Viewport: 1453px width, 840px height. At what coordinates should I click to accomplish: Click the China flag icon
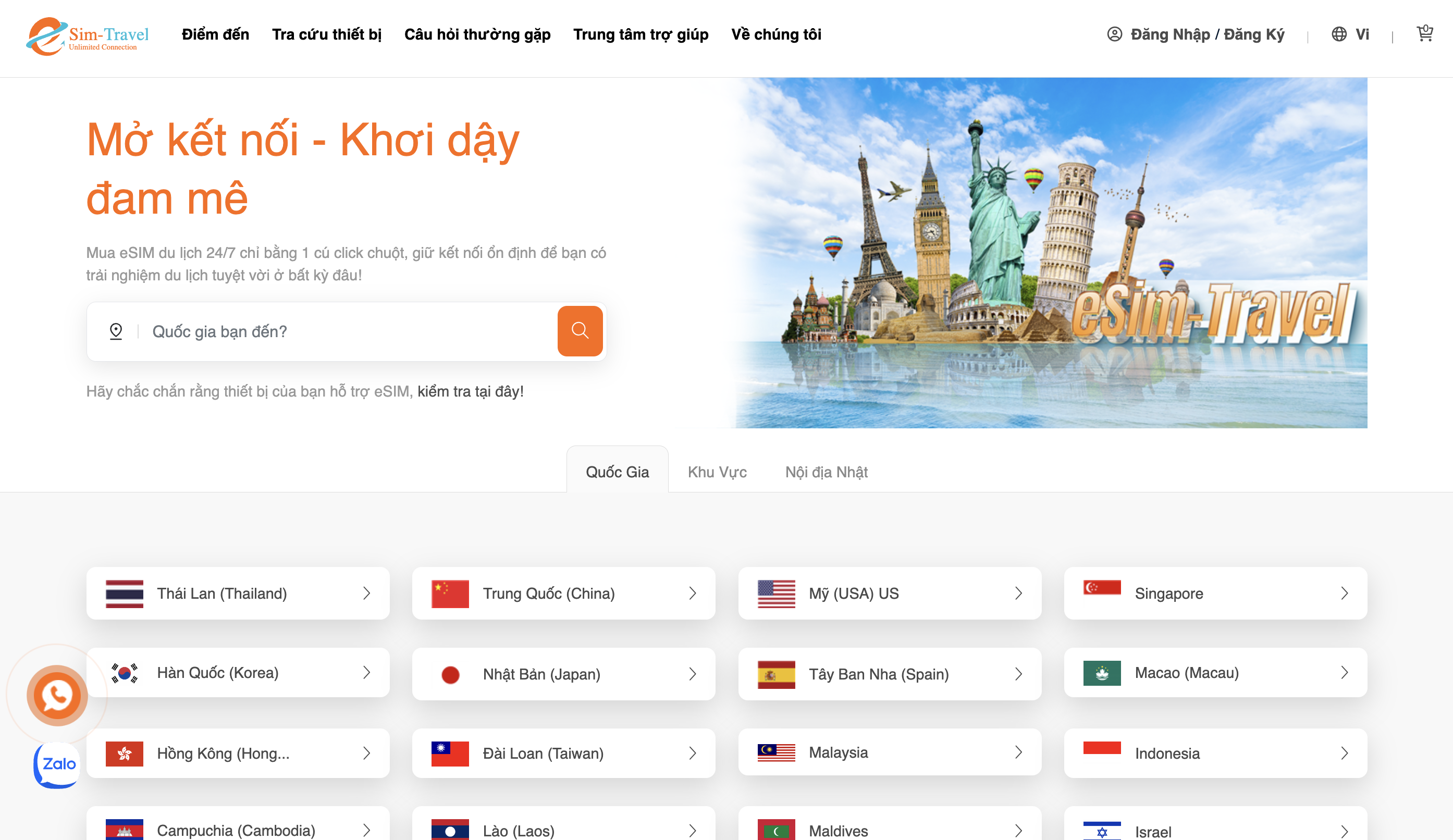click(450, 594)
